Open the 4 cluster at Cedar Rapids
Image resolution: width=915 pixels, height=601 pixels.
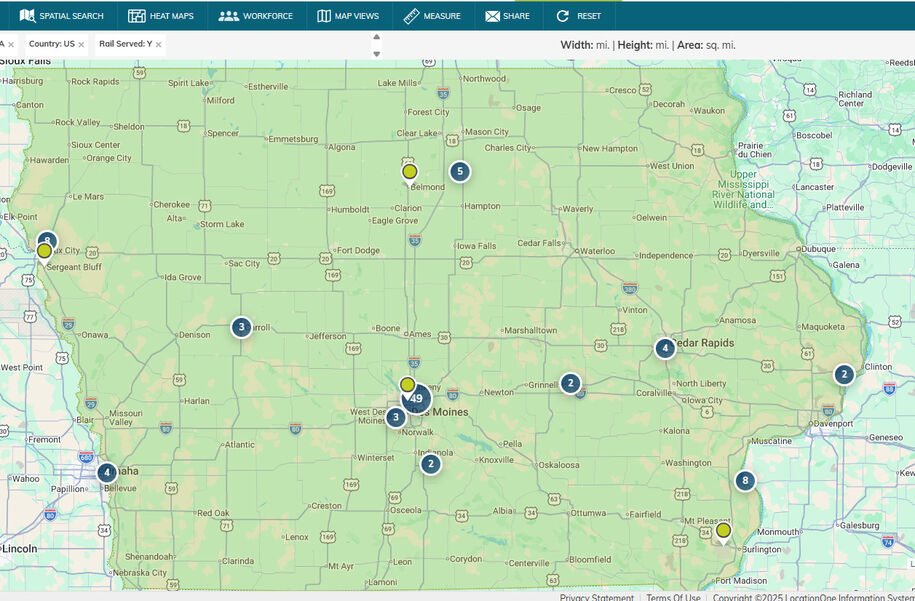(665, 348)
